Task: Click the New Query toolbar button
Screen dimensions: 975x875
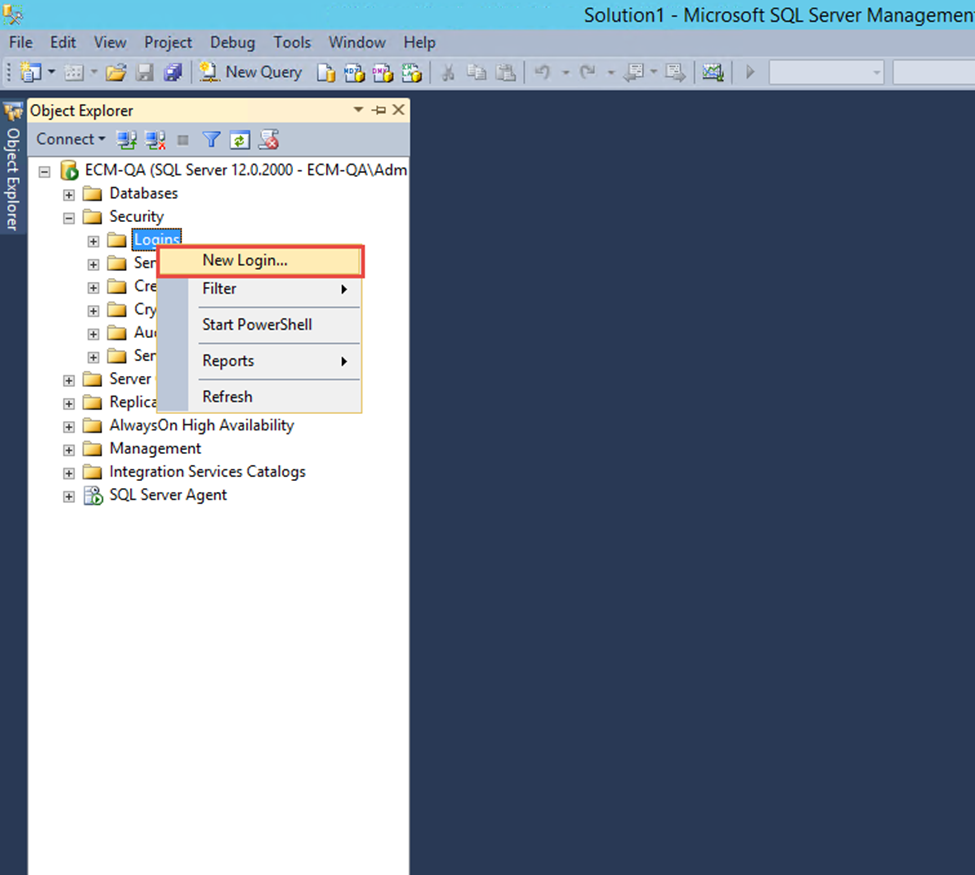Action: 251,72
